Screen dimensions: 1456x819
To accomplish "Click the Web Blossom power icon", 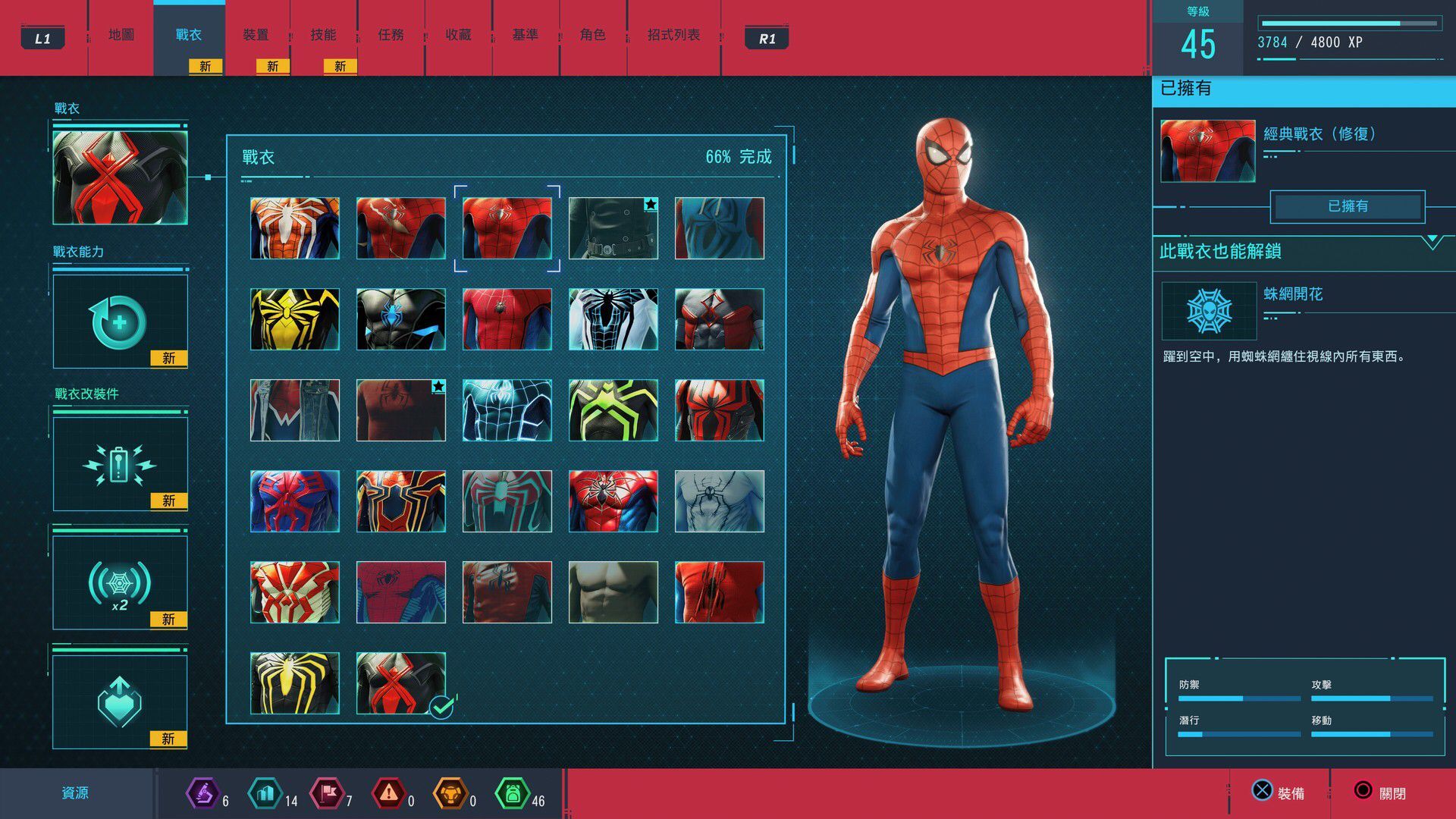I will (x=1209, y=311).
